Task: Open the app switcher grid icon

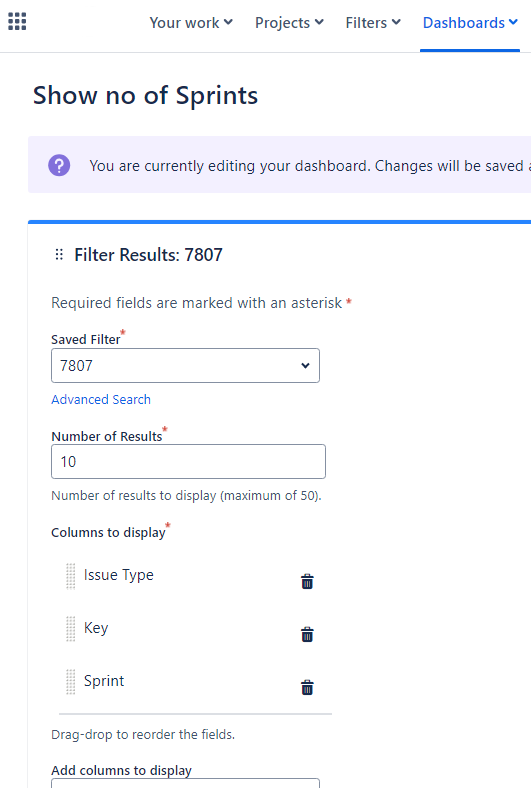Action: 17,22
